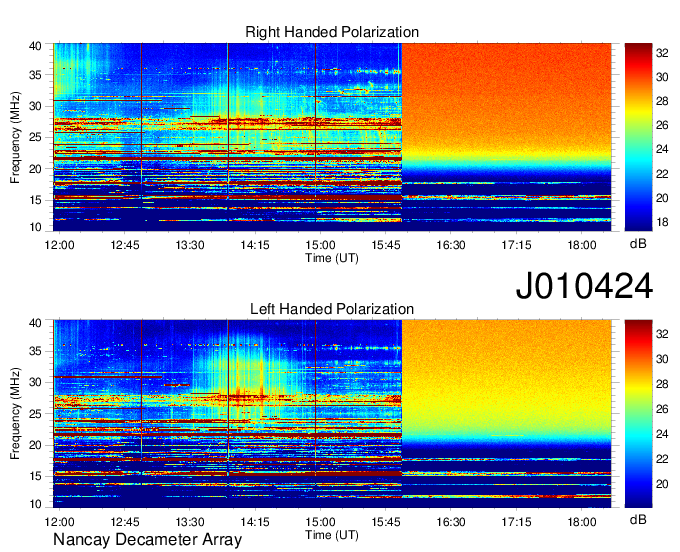Click "17:15" time tick of Right Handed plot
This screenshot has width=680, height=552.
tap(517, 245)
